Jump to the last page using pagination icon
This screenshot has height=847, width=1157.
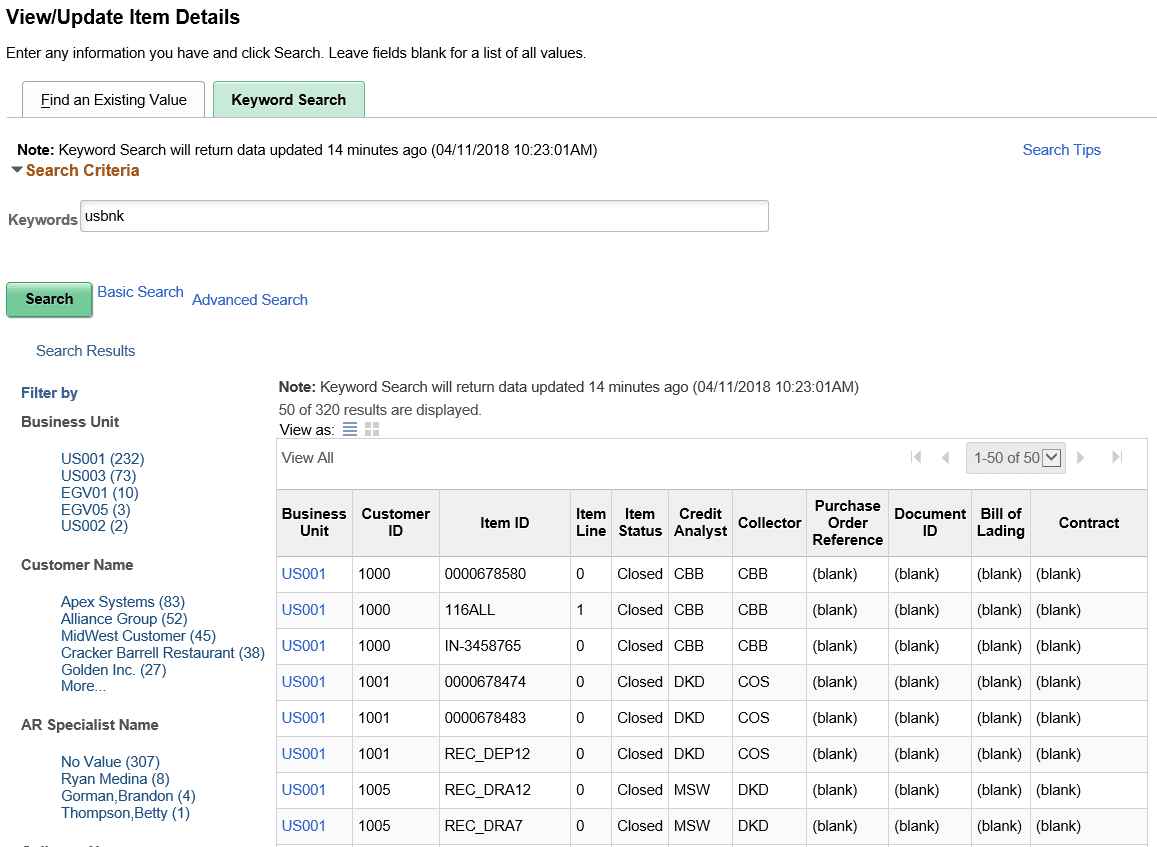pos(1117,456)
